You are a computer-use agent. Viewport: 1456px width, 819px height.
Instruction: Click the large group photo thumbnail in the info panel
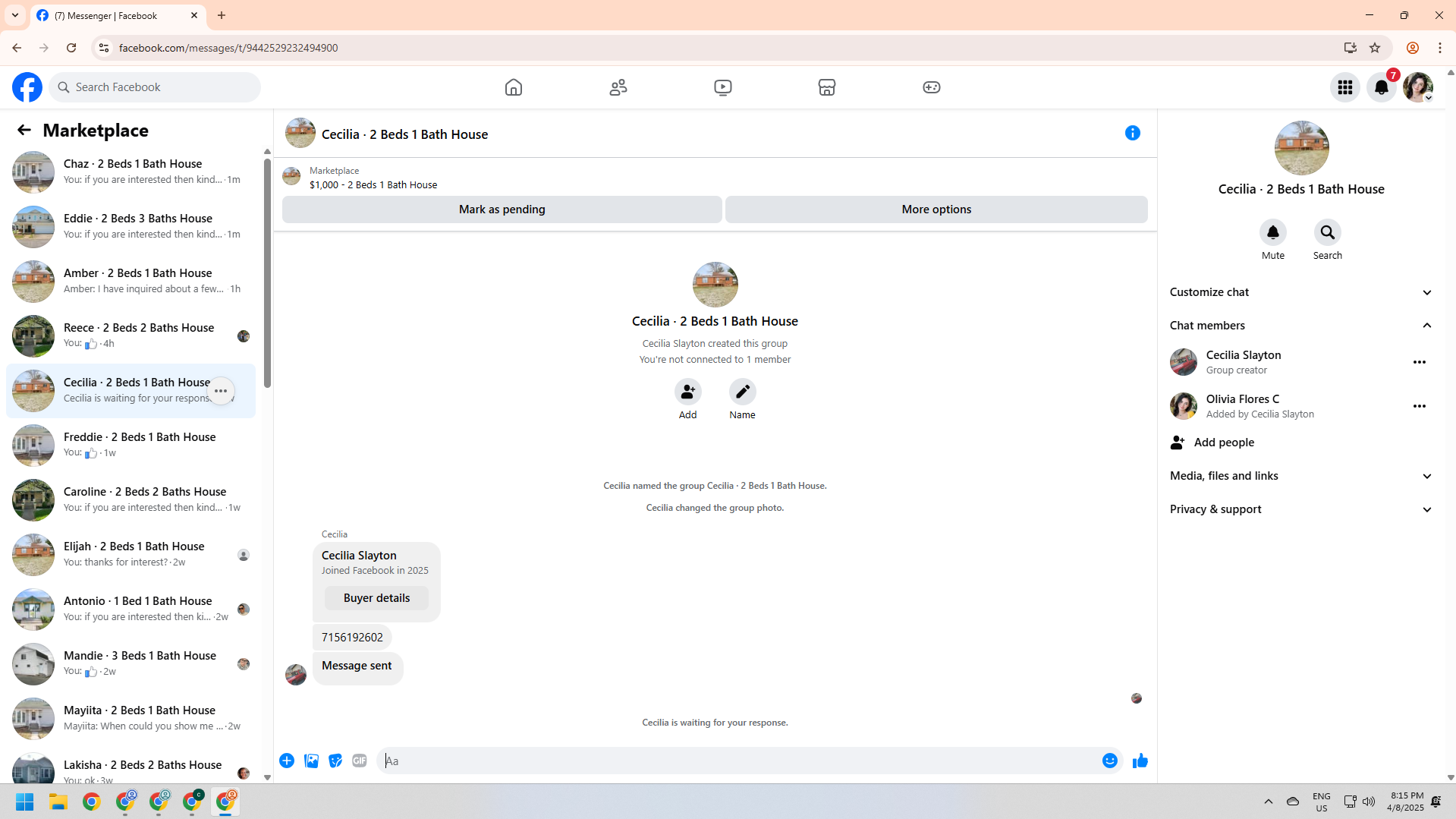click(x=1301, y=148)
